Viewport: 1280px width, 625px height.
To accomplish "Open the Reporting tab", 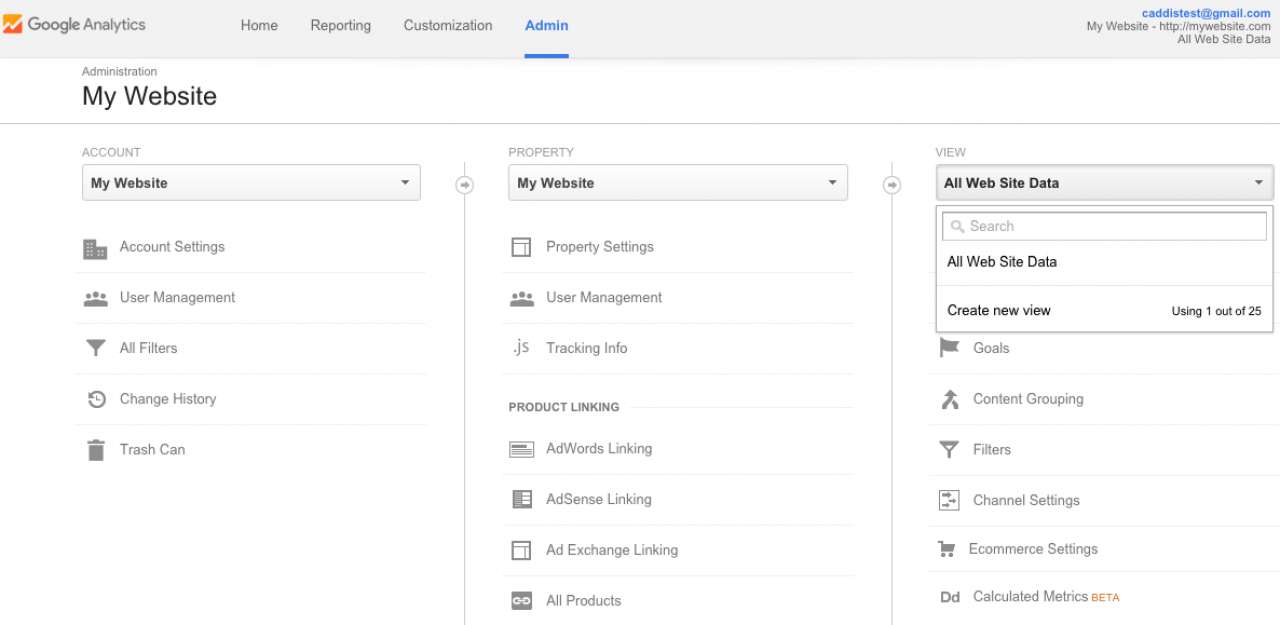I will click(340, 26).
